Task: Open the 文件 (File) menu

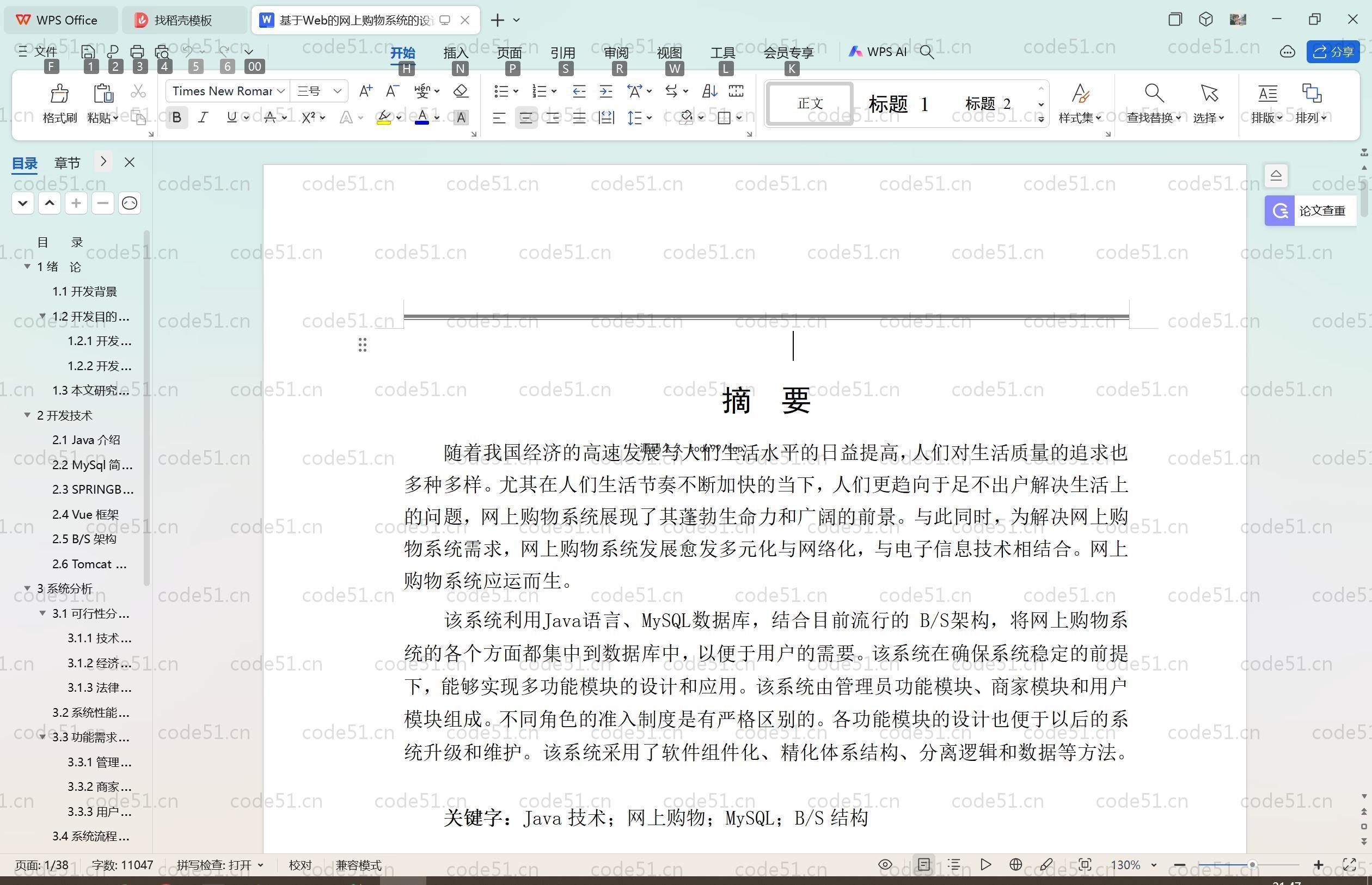Action: point(38,52)
